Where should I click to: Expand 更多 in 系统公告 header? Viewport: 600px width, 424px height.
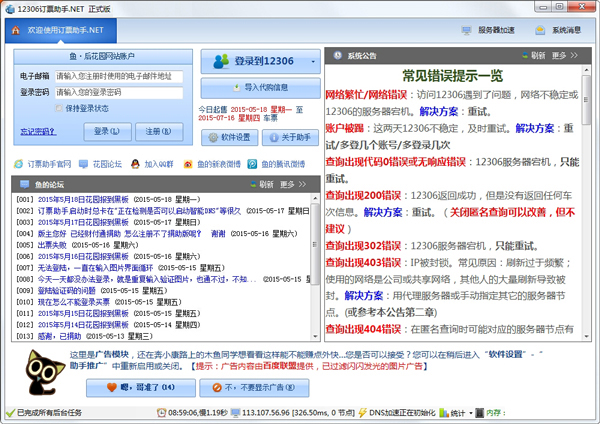click(x=565, y=55)
